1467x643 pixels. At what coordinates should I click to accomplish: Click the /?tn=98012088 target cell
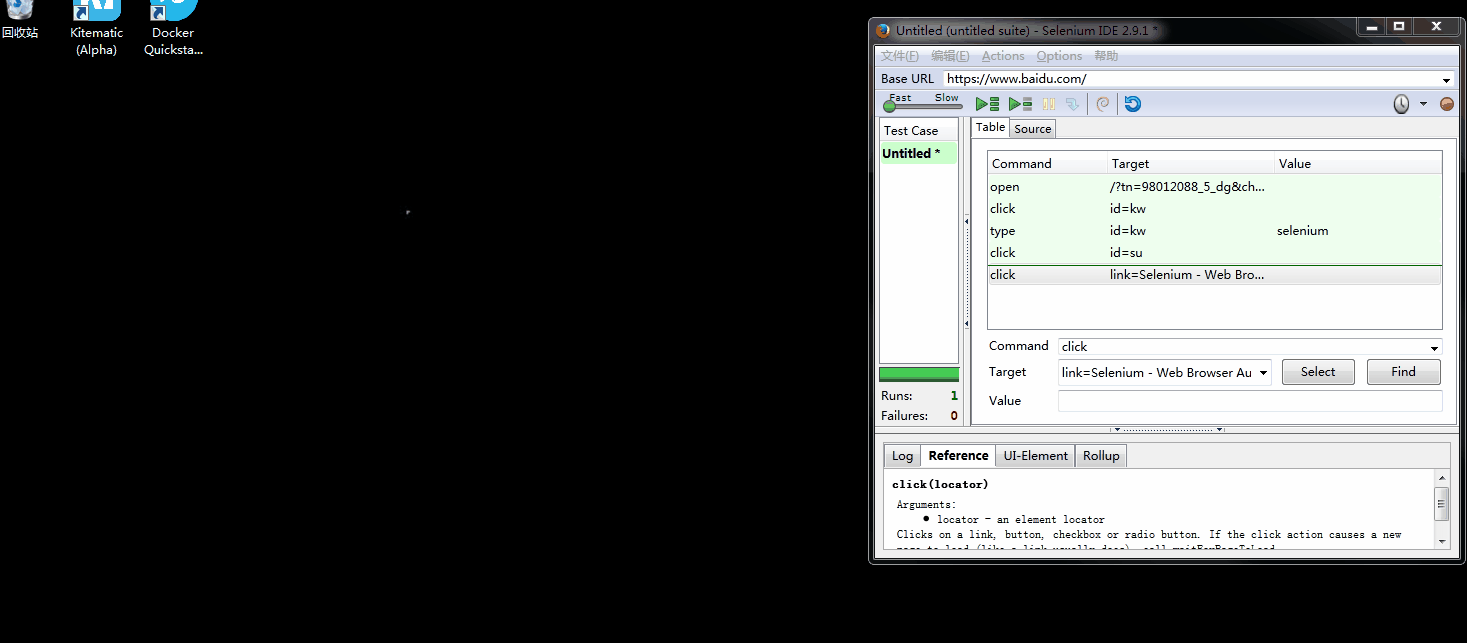(1187, 187)
